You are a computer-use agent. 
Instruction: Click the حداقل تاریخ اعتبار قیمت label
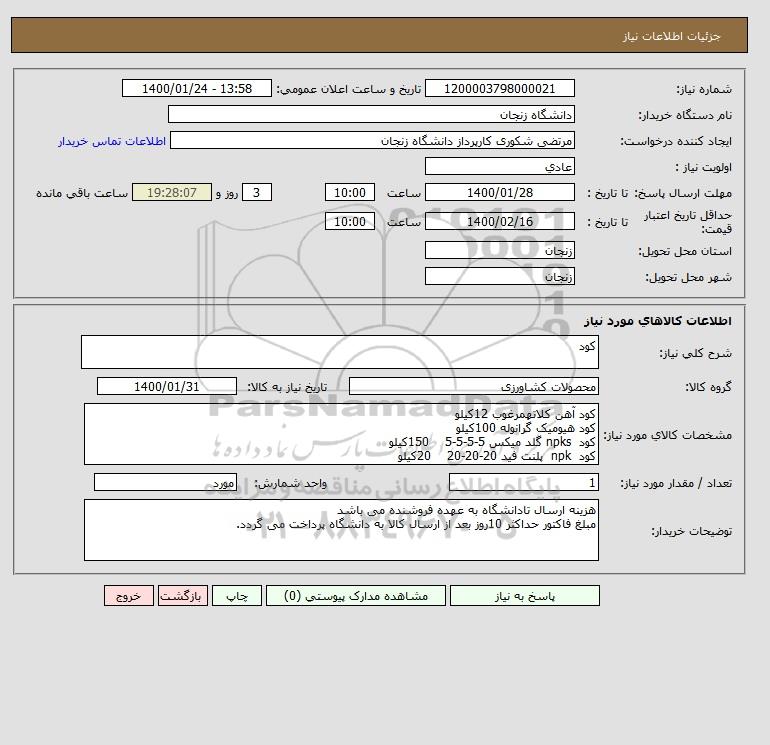(688, 222)
